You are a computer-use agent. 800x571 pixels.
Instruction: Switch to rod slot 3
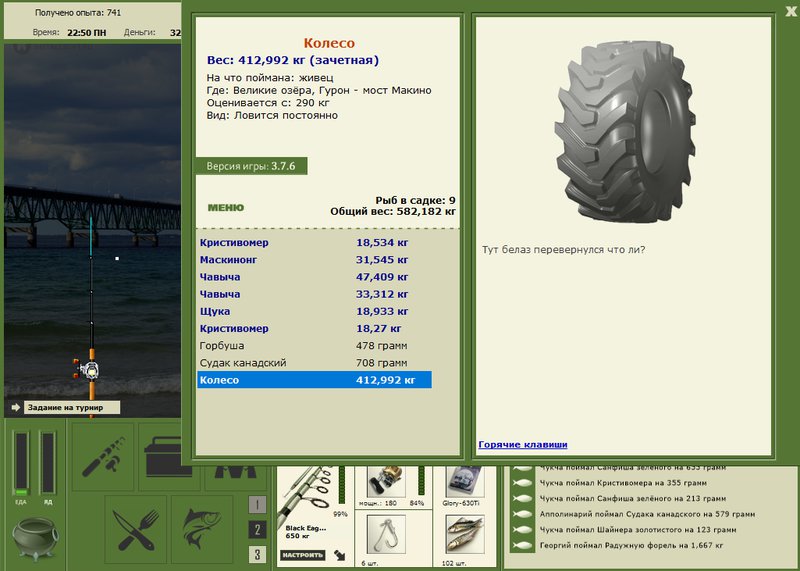click(x=257, y=554)
